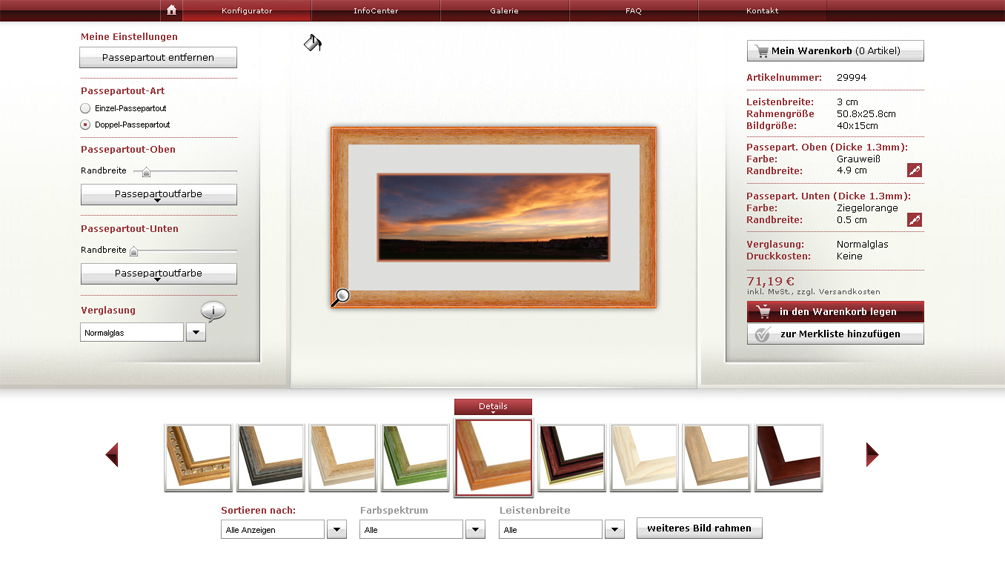Click the home icon in navigation bar
Image resolution: width=1005 pixels, height=567 pixels.
[x=172, y=10]
